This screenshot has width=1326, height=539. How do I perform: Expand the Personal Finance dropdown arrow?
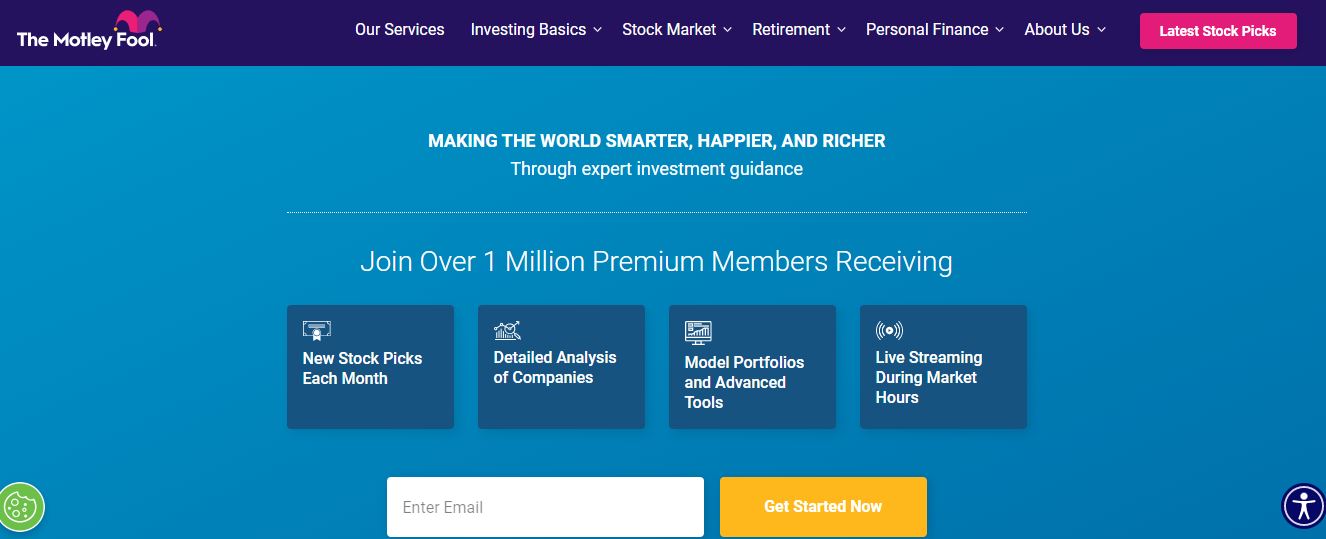(999, 30)
